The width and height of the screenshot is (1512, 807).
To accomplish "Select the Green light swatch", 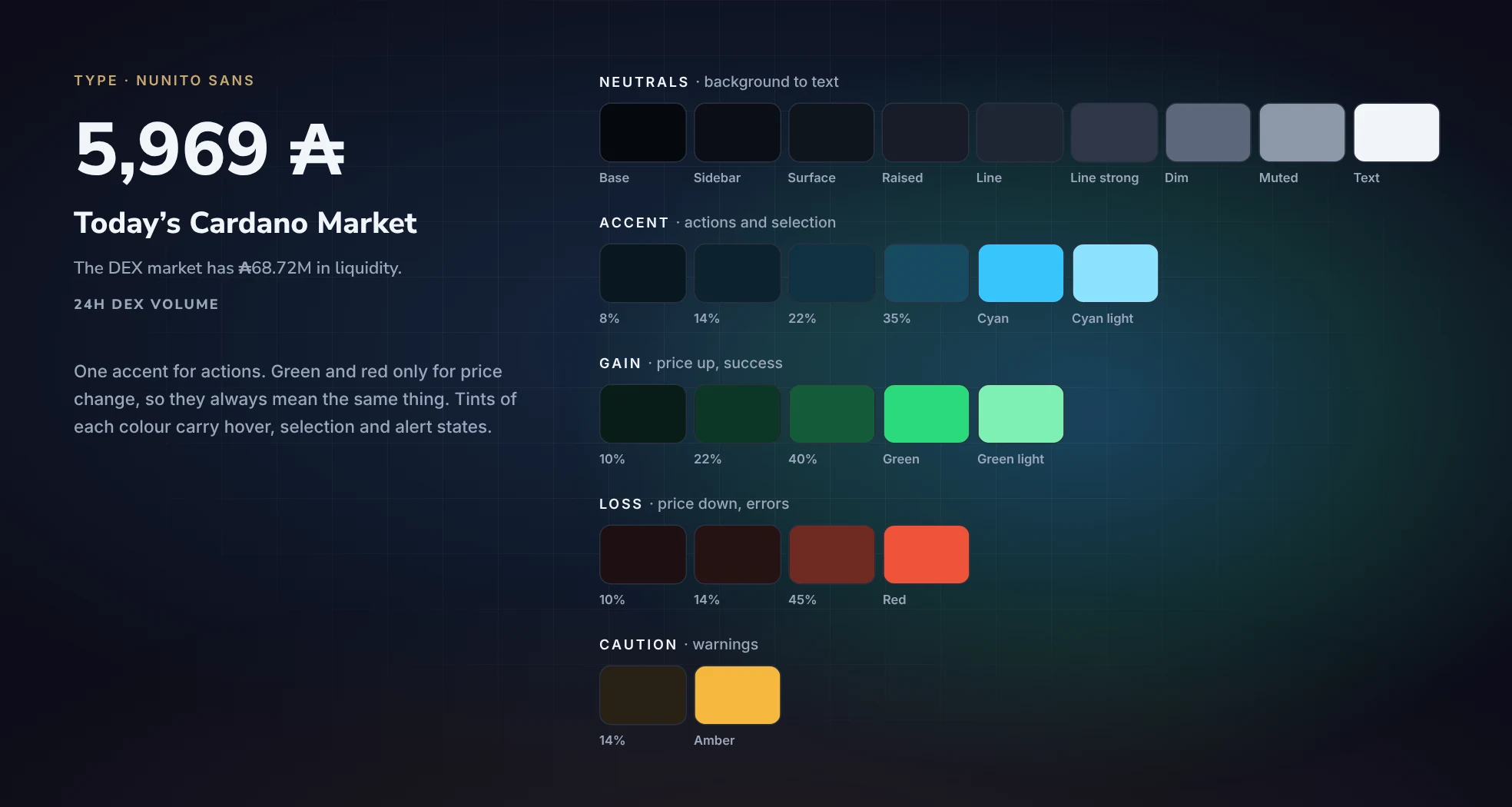I will pos(1020,413).
